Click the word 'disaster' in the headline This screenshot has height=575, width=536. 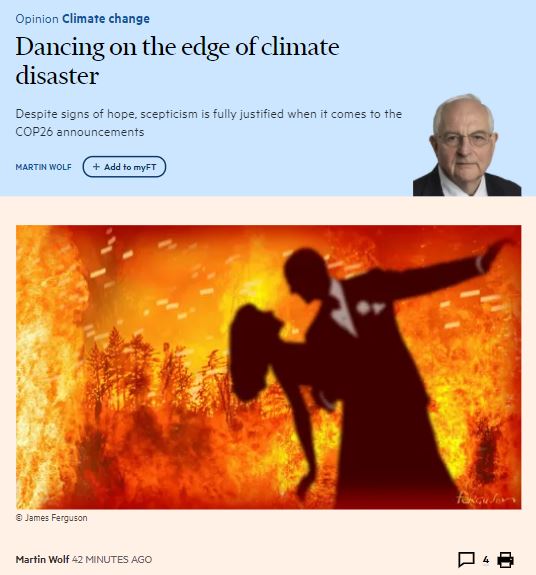pos(57,76)
